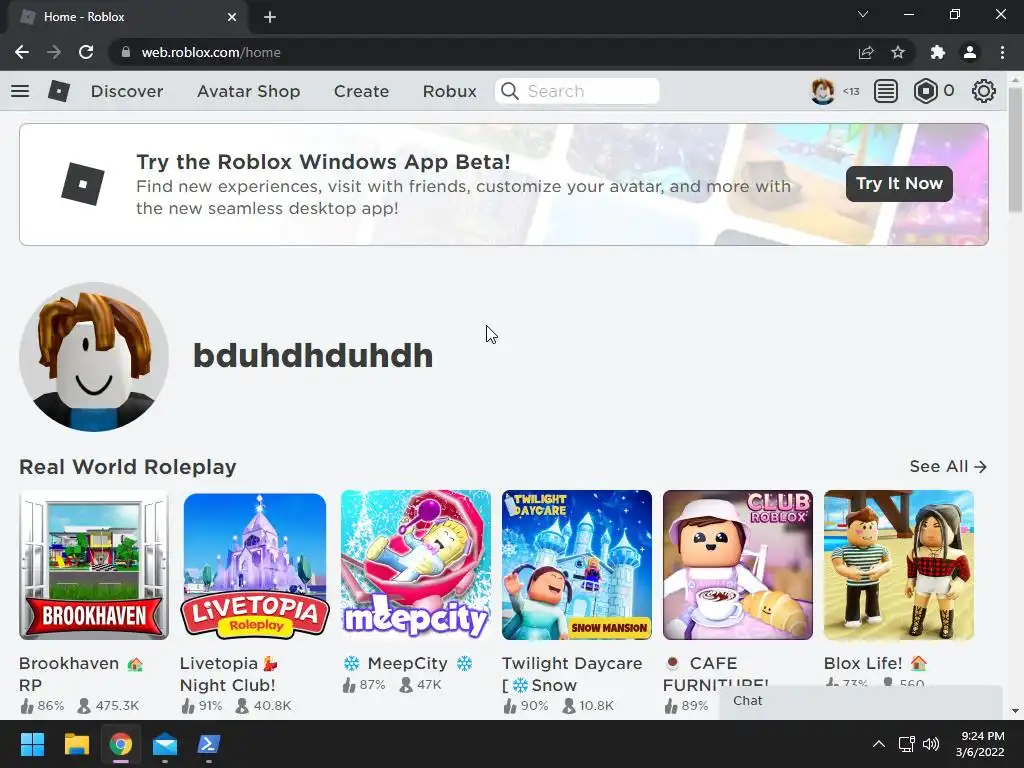This screenshot has width=1024, height=768.
Task: View site information lock icon
Action: coord(126,52)
